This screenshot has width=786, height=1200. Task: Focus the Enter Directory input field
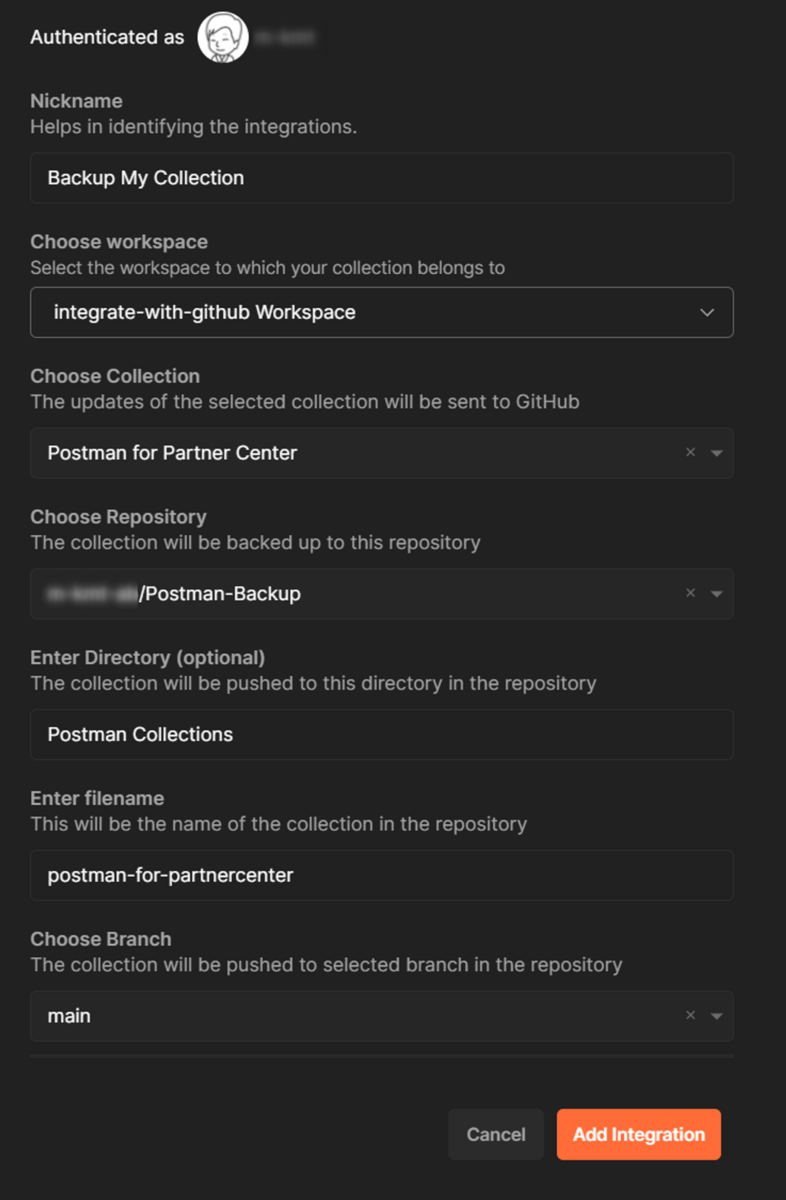coord(382,734)
